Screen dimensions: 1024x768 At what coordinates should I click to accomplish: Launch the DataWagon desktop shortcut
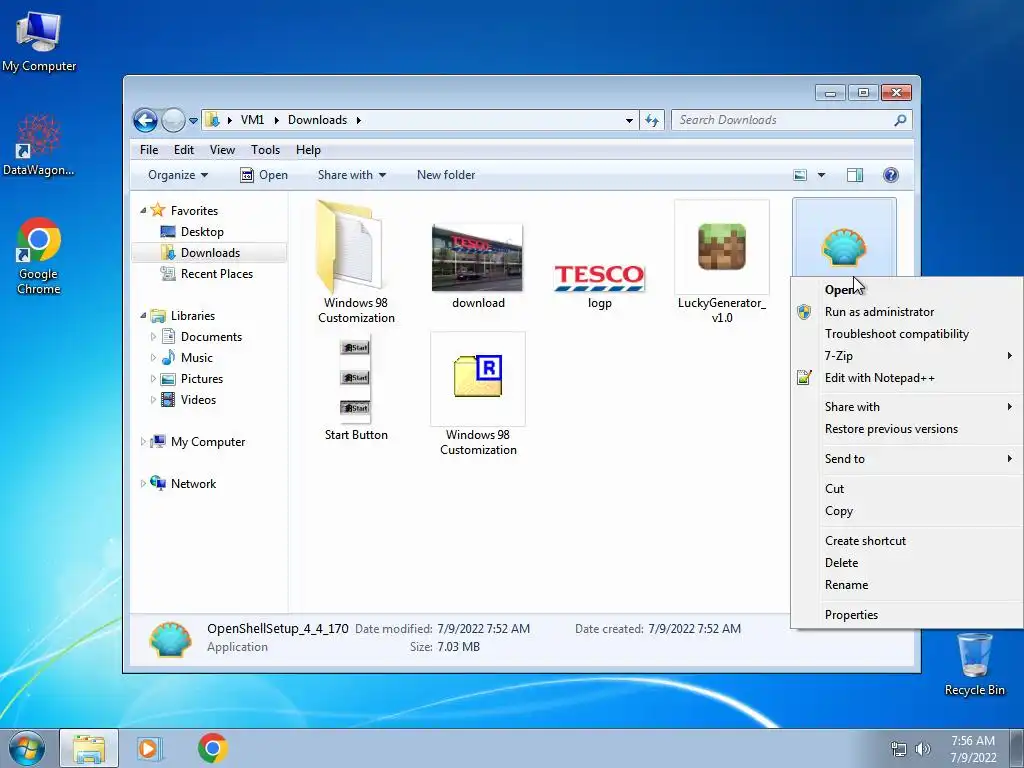39,145
